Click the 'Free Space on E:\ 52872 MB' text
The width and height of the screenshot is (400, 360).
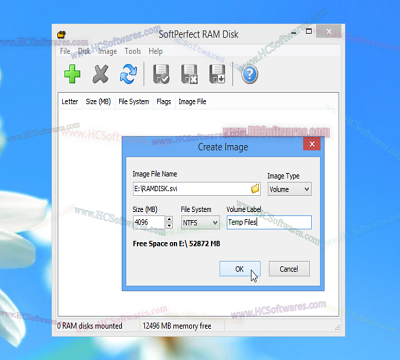tap(176, 244)
